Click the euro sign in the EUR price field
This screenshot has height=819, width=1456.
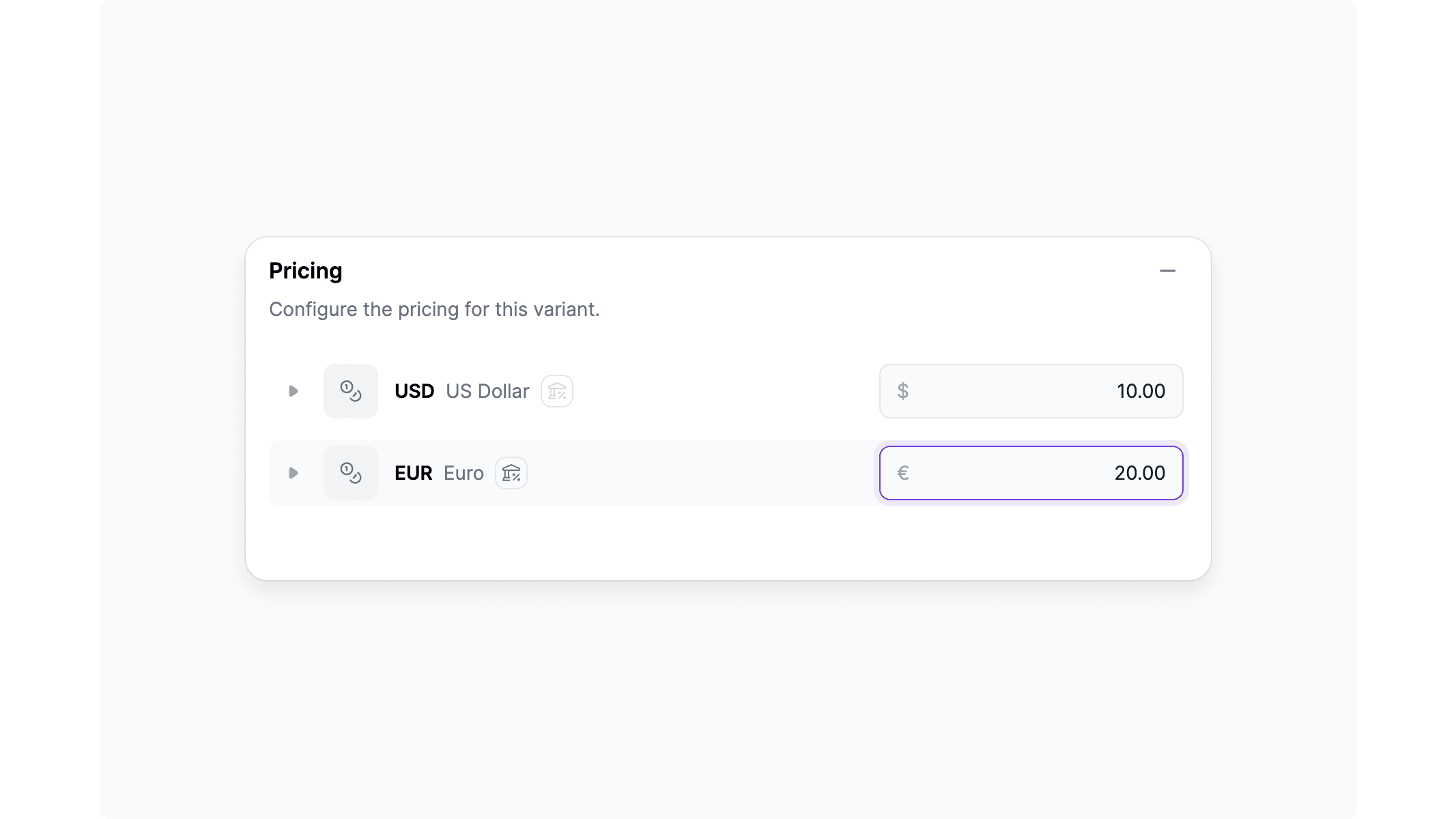coord(902,472)
